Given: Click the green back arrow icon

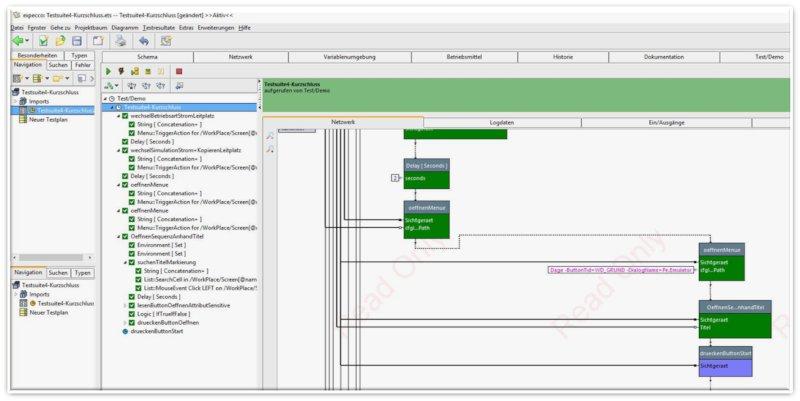Looking at the screenshot, I should pyautogui.click(x=18, y=41).
